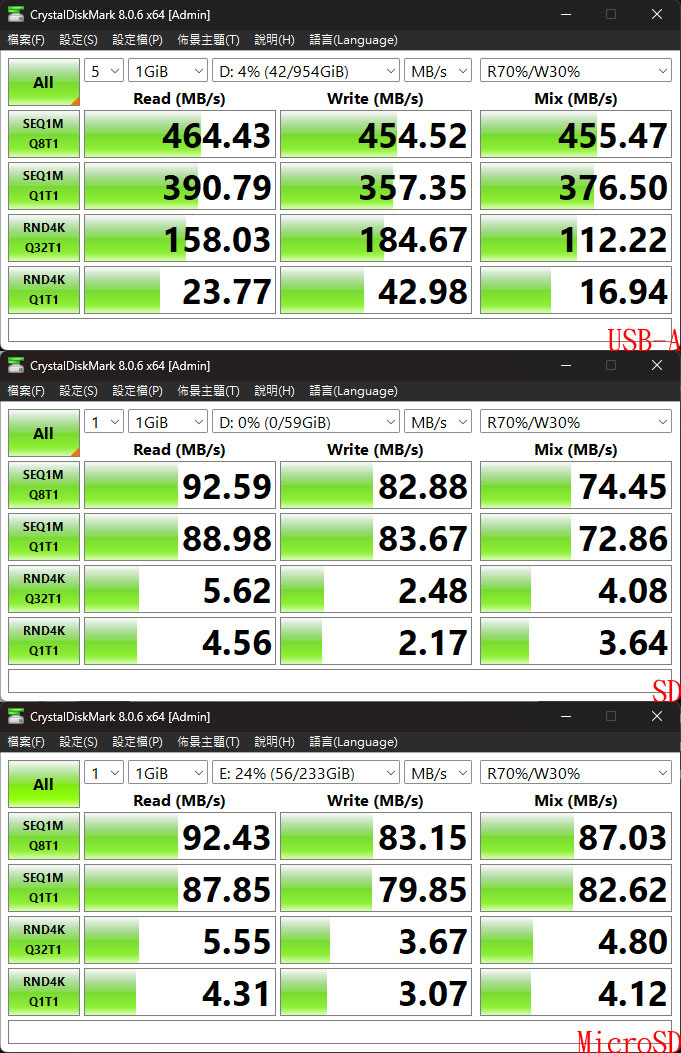This screenshot has height=1053, width=681.
Task: Close the USB-A CrystalDiskMark window
Action: 657,14
